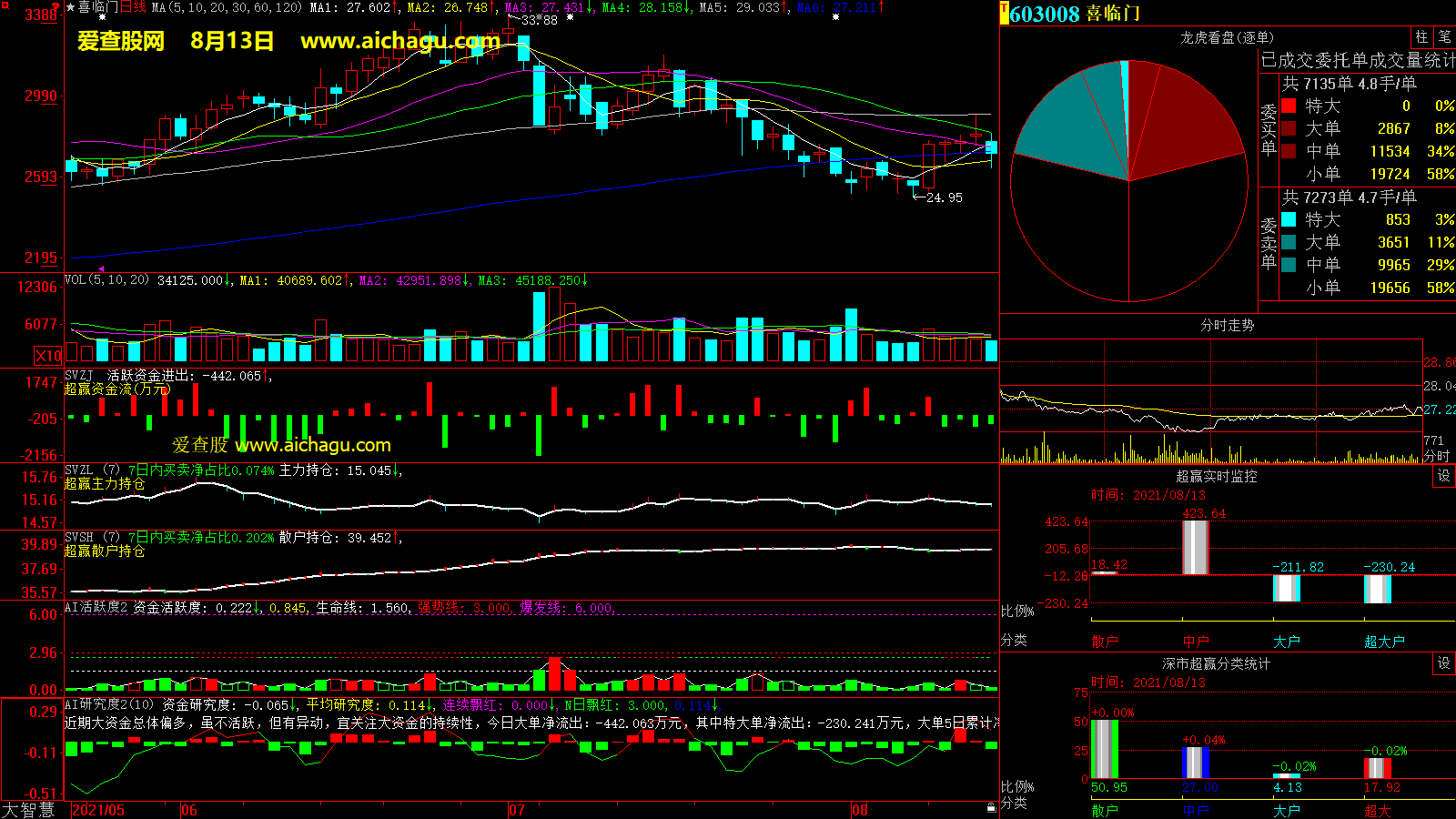
Task: Click the lock icon at chart bottom-right
Action: point(991,807)
